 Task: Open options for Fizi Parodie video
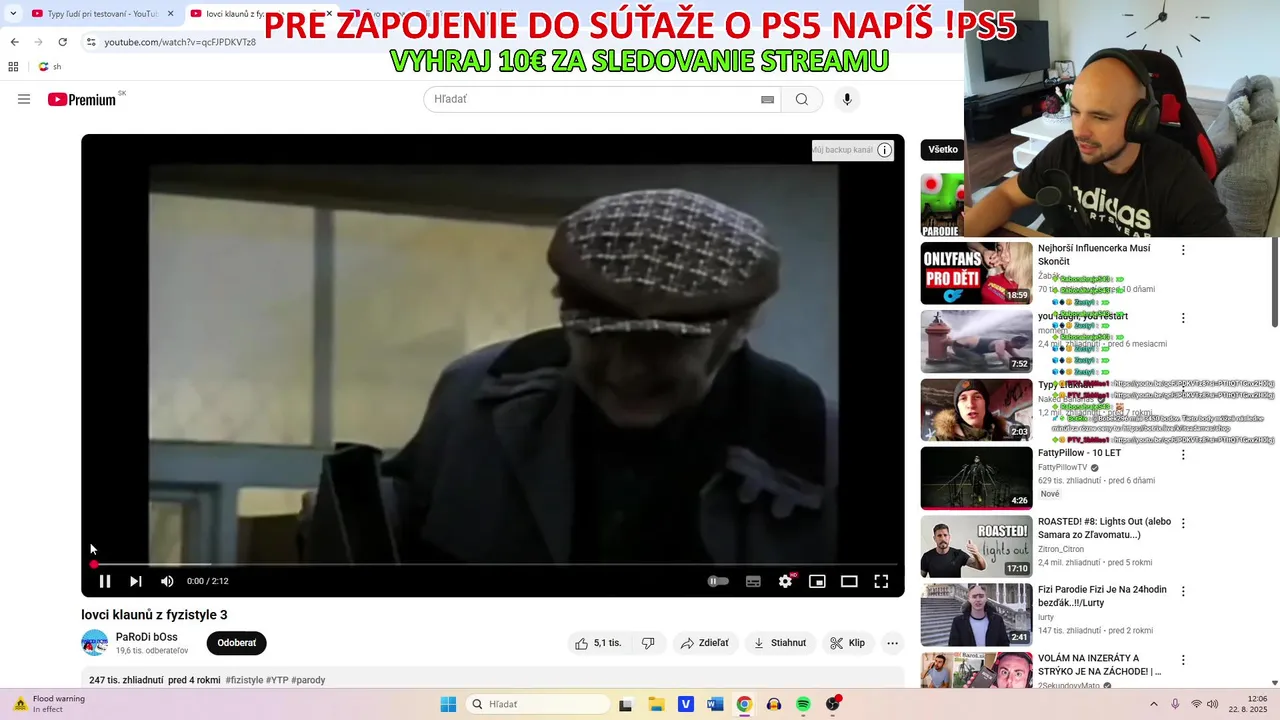pos(1183,591)
